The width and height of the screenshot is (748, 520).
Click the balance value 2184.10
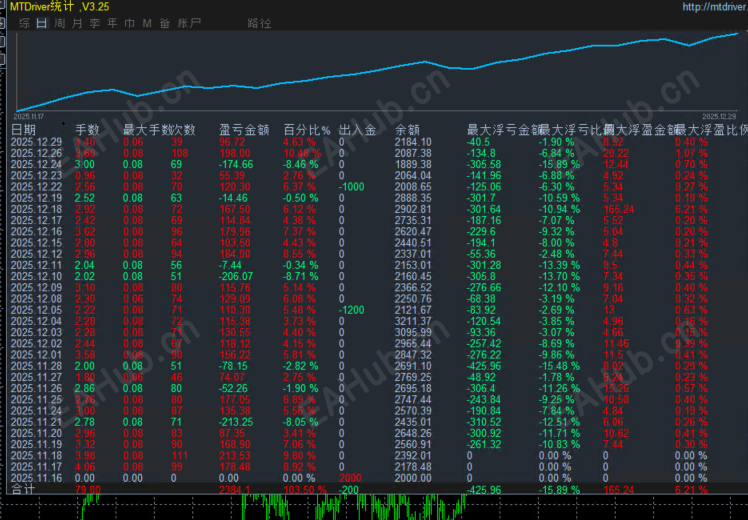pos(413,142)
